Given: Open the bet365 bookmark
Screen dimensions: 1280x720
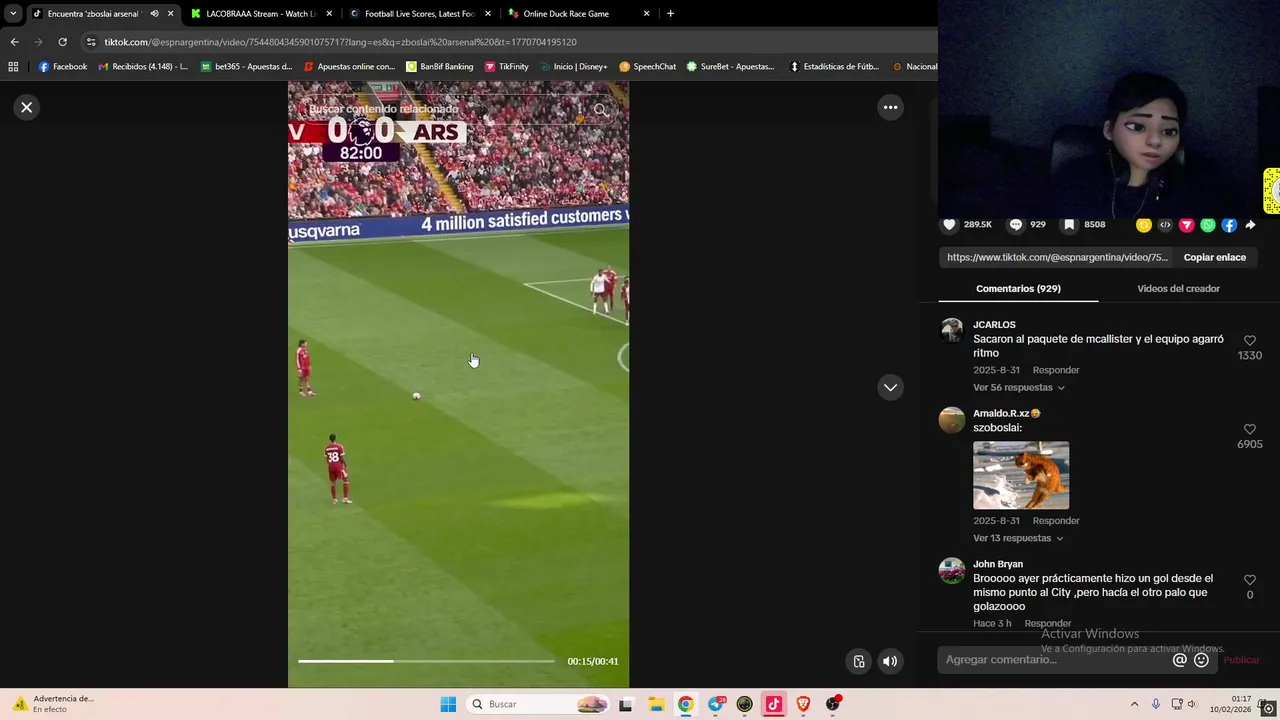Looking at the screenshot, I should [x=246, y=67].
